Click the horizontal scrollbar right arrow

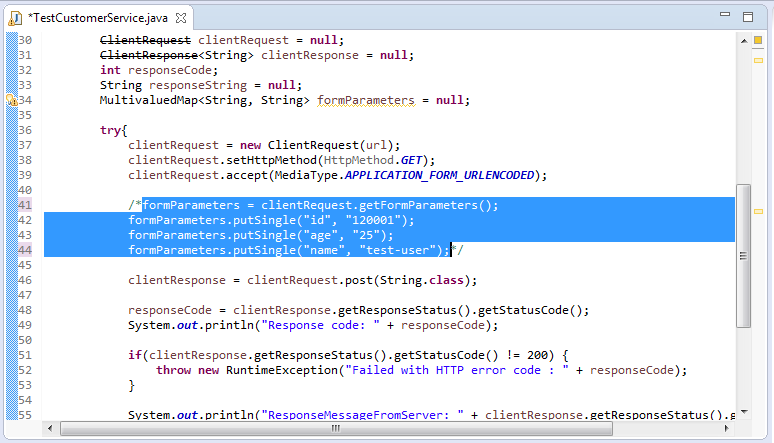point(727,428)
